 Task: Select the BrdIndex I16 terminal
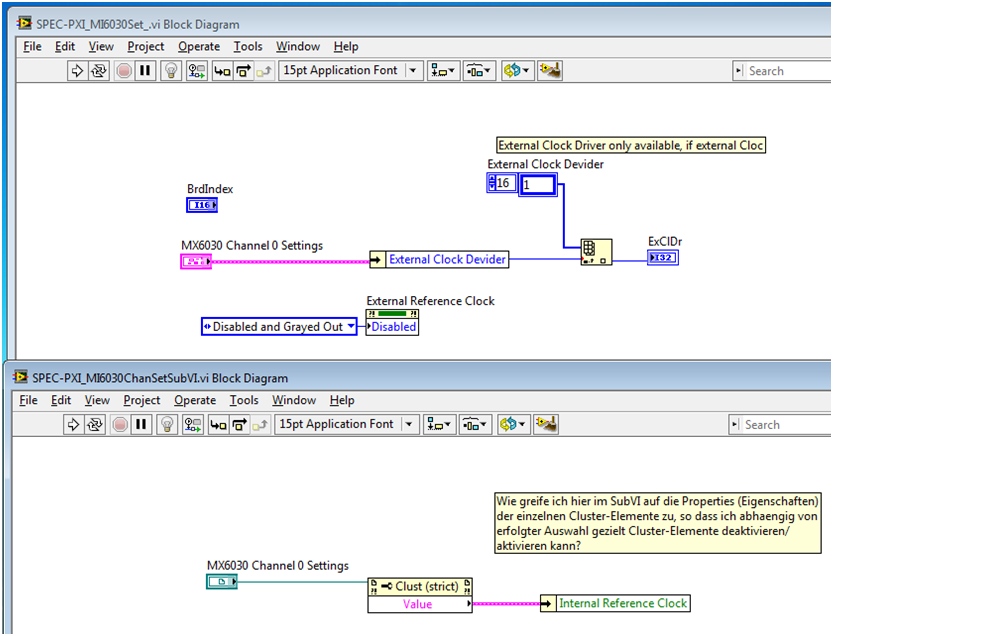click(x=202, y=205)
